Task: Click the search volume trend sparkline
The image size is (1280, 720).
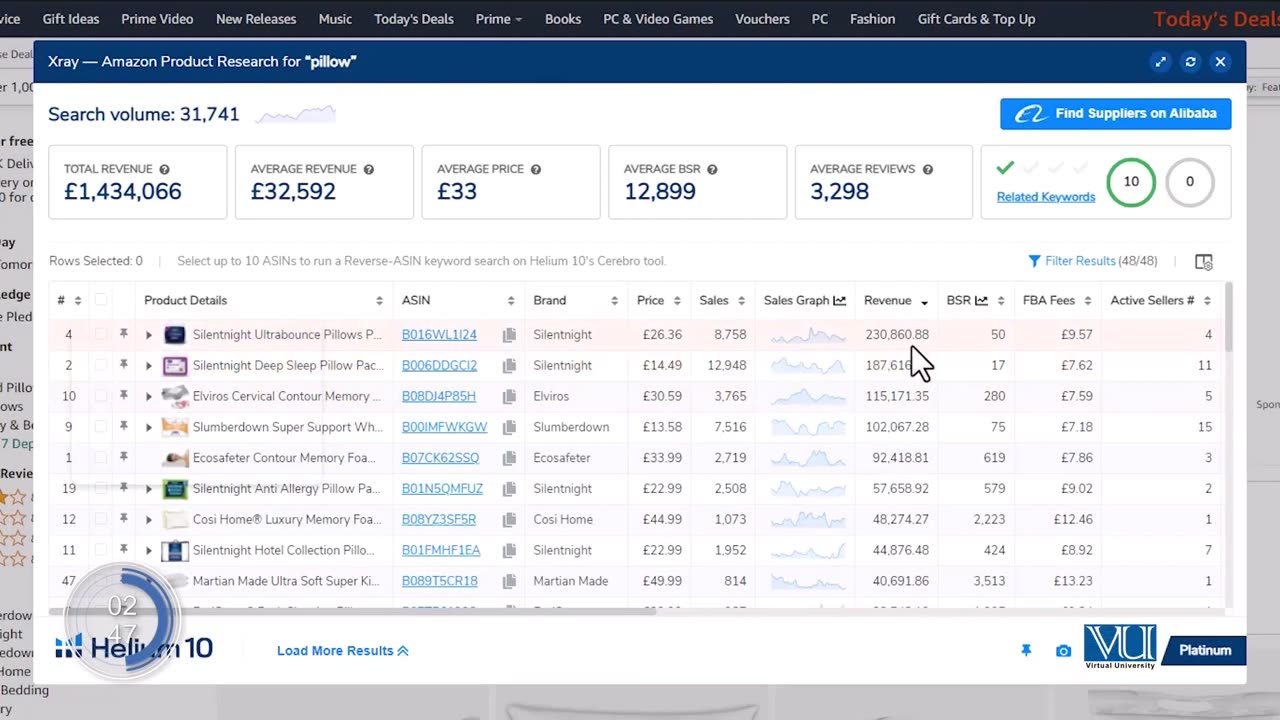Action: (x=296, y=115)
